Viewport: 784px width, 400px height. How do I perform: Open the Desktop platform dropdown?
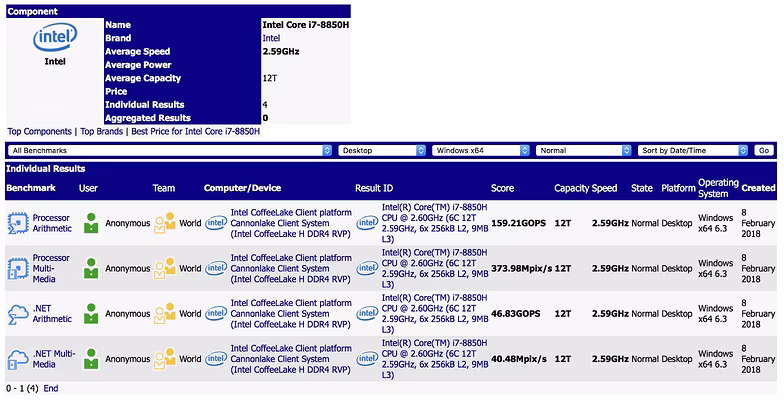382,150
